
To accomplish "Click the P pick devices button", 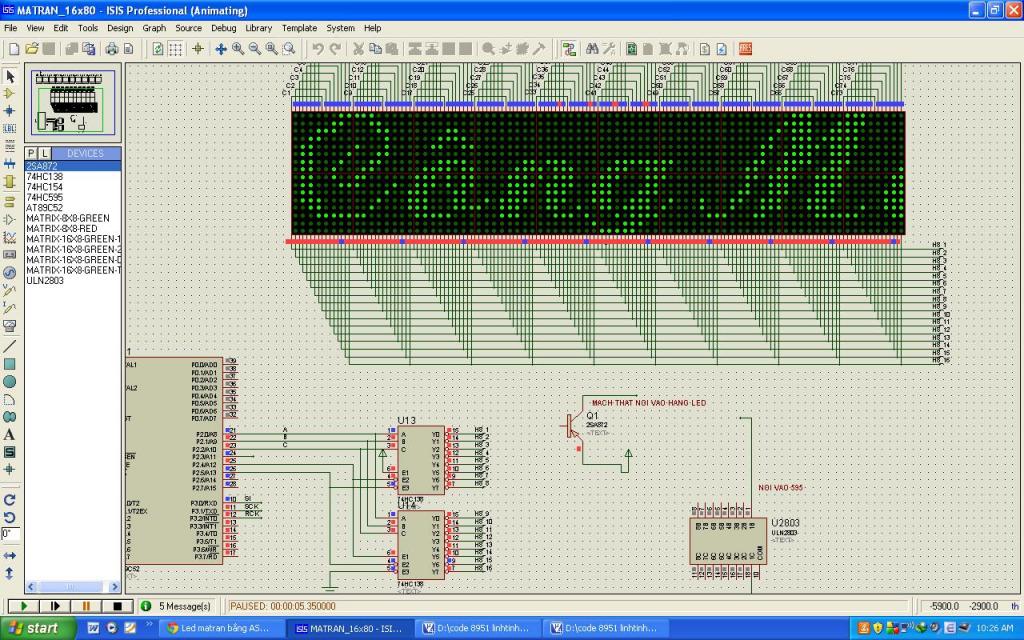I will pos(32,153).
